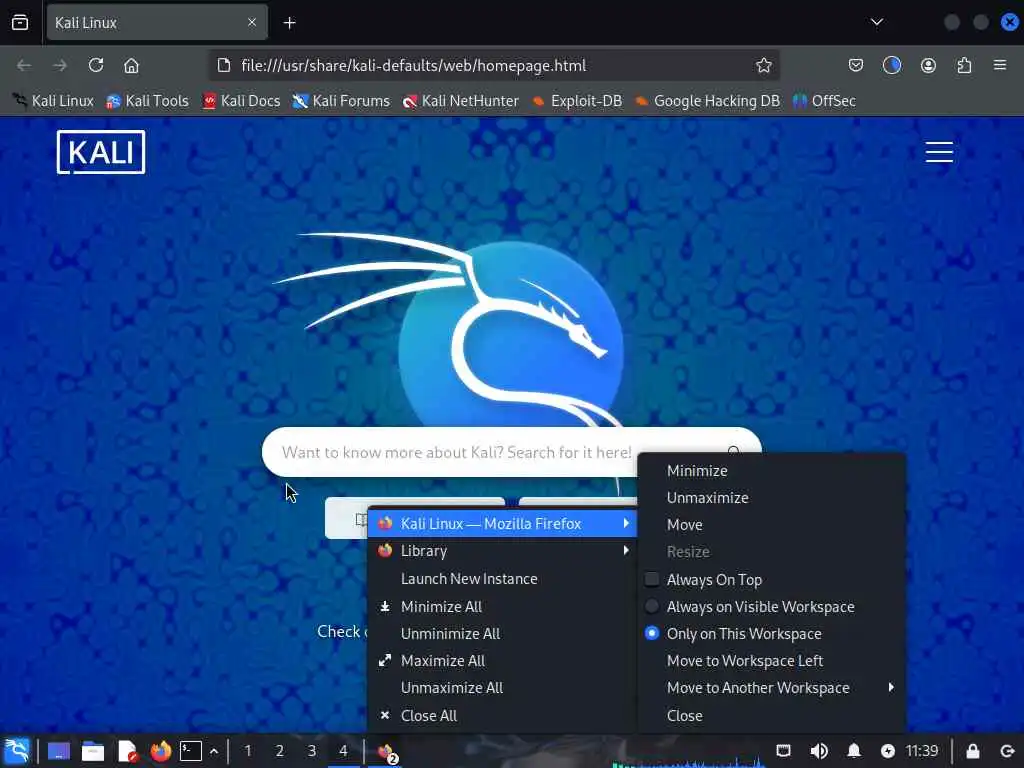Click the Firefox taskbar window group button

point(387,752)
